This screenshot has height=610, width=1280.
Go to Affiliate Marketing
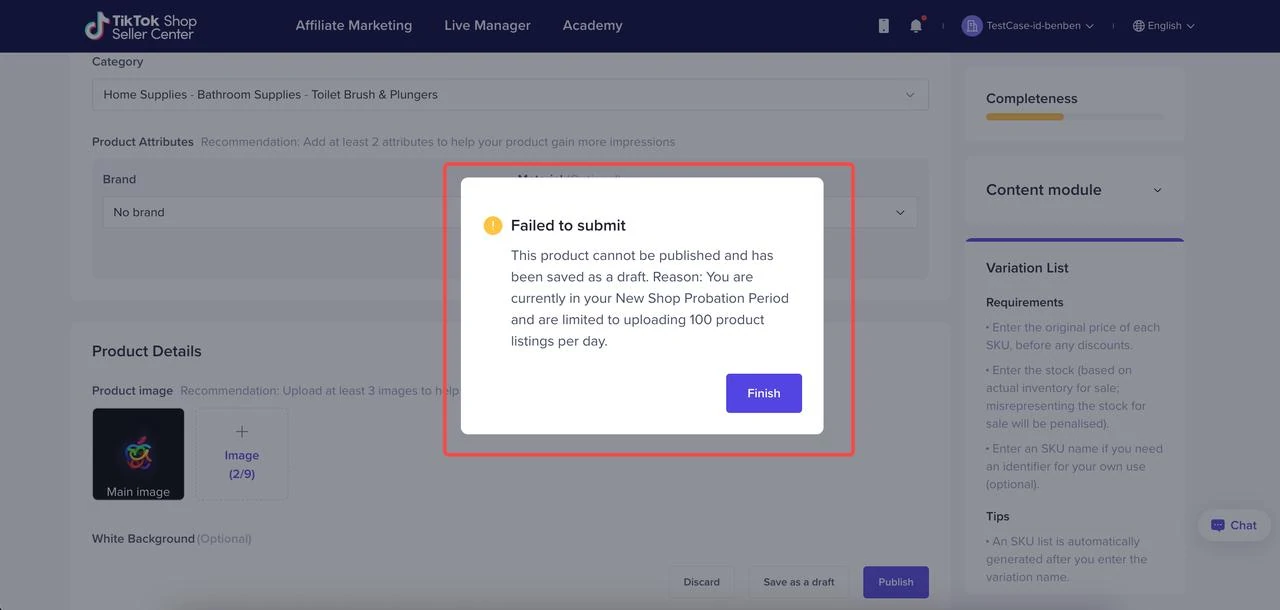[x=353, y=26]
